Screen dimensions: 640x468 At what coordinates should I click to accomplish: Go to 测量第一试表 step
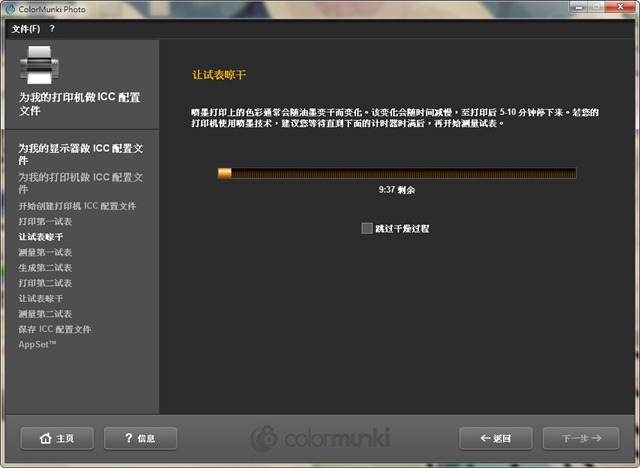coord(45,253)
